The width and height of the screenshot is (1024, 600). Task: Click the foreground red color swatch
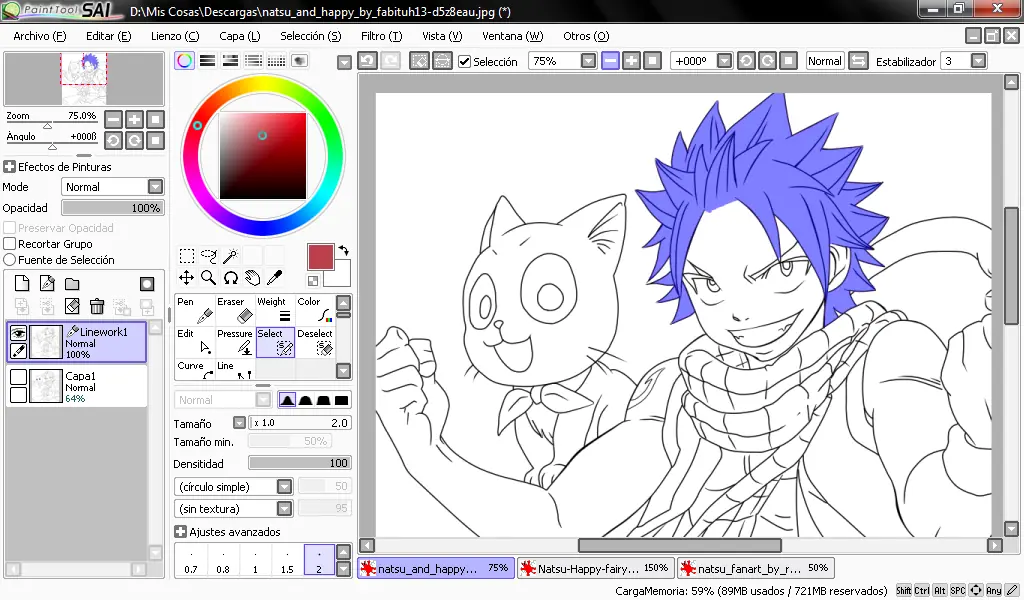pyautogui.click(x=321, y=257)
